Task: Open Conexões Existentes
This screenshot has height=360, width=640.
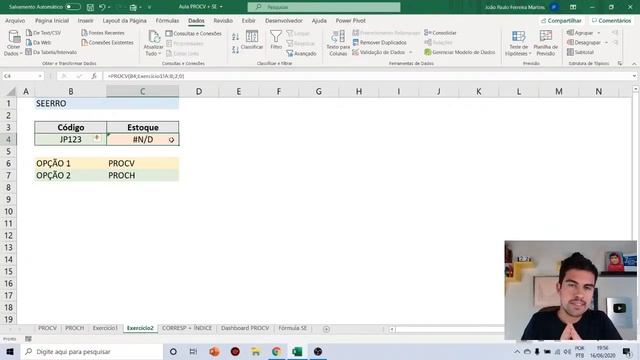Action: tap(107, 42)
